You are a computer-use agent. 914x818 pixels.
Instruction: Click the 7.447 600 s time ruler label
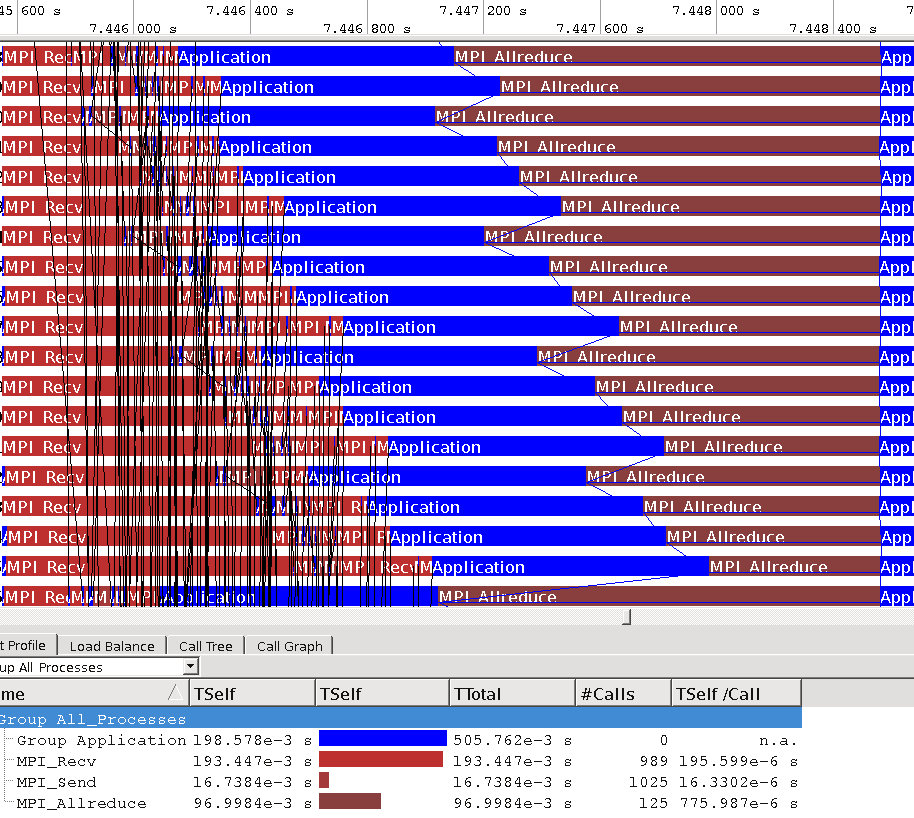point(600,29)
